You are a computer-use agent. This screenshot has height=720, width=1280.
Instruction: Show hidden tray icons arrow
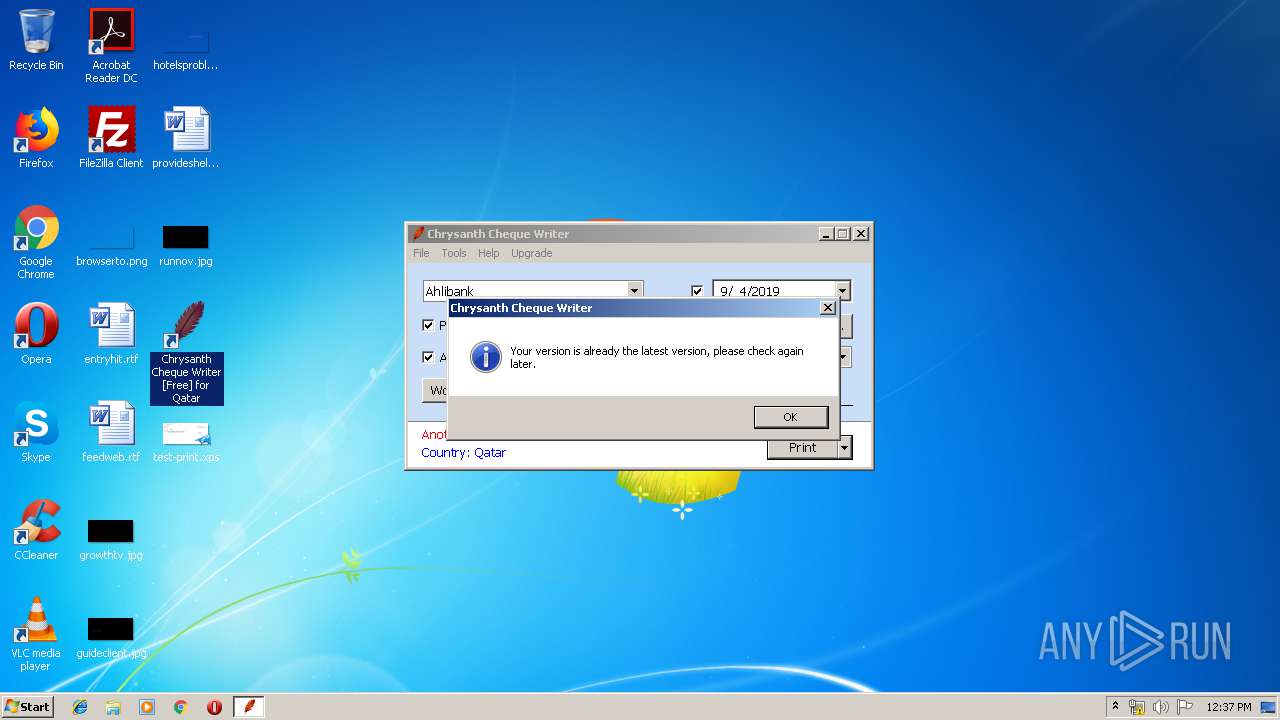[1115, 707]
